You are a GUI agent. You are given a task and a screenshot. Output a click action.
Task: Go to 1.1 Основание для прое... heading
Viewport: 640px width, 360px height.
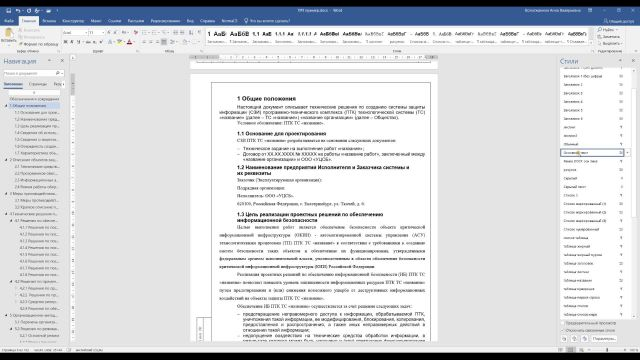pyautogui.click(x=37, y=113)
